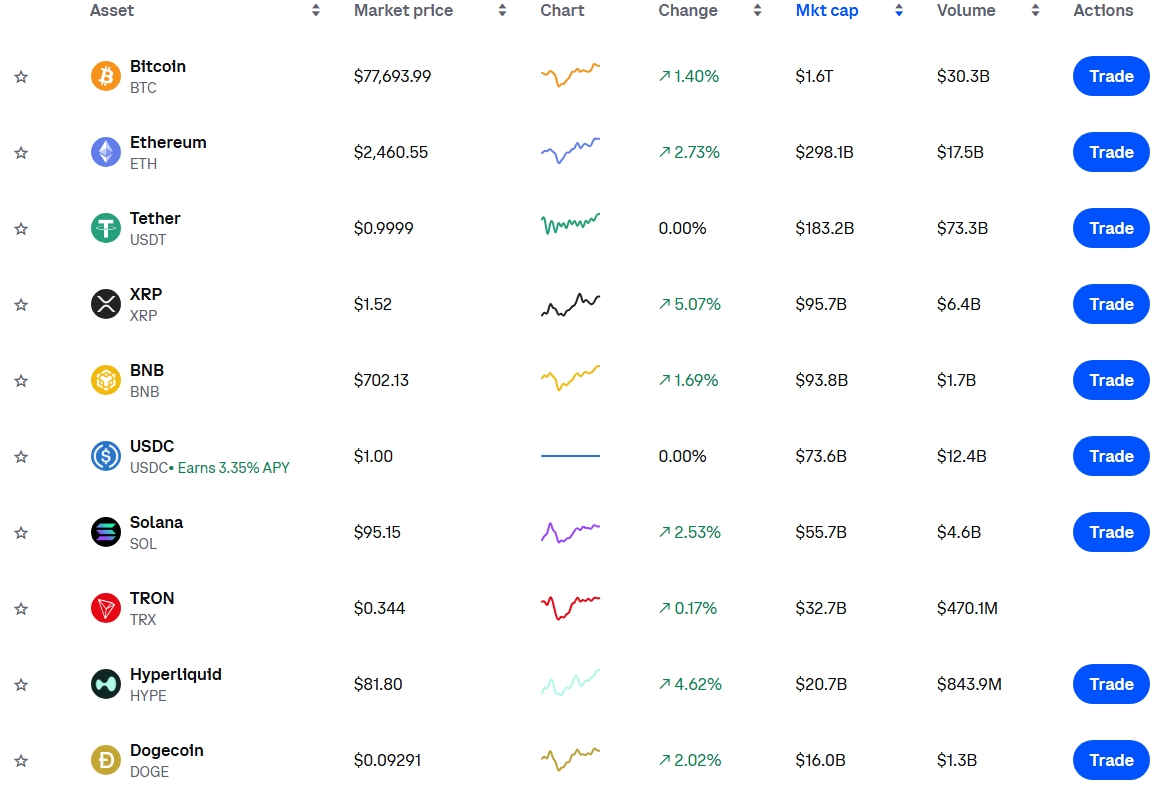Toggle the watchlist star for Dogecoin
The image size is (1165, 794).
(x=21, y=761)
